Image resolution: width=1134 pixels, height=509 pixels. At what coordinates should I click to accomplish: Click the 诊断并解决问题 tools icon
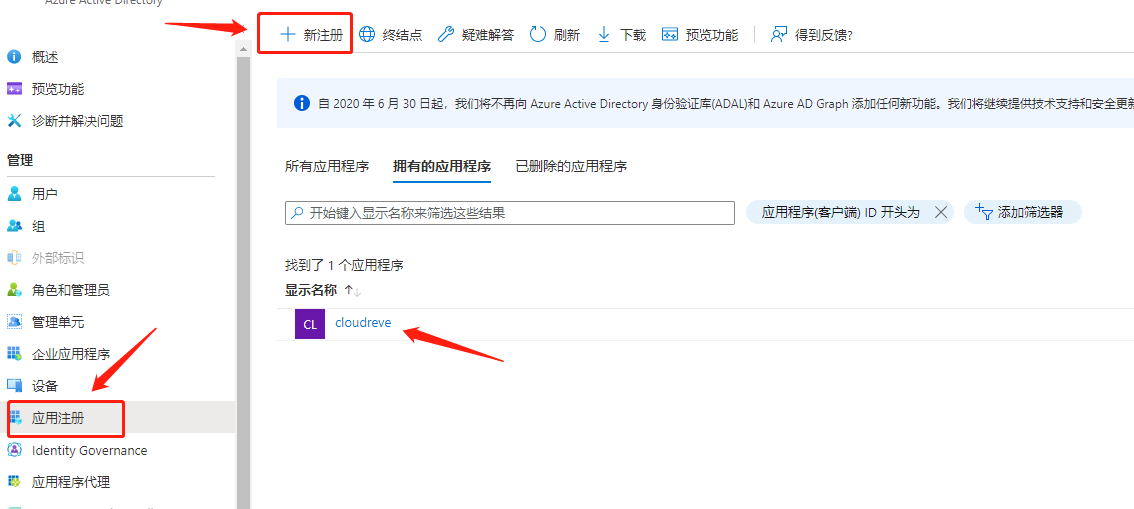tap(14, 121)
